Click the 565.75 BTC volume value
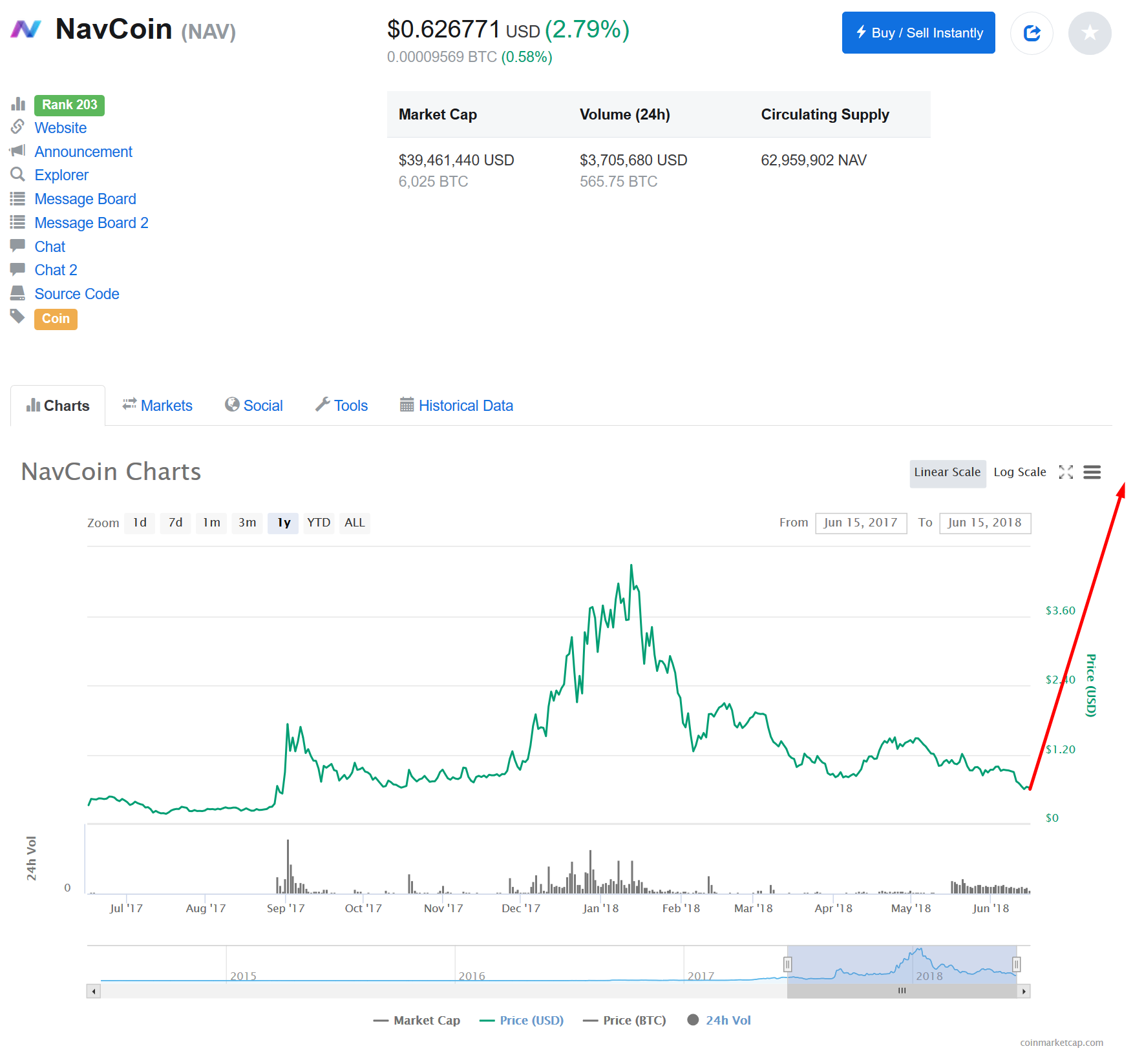1133x1064 pixels. point(619,182)
